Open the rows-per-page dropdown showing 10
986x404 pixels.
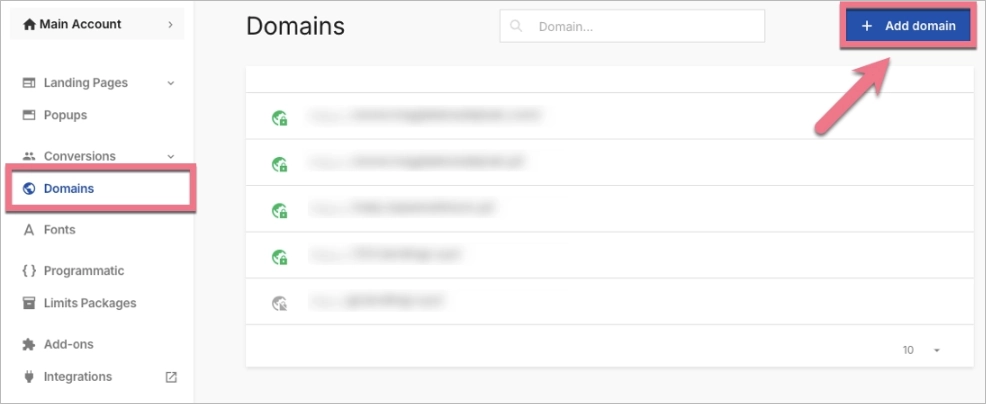click(922, 350)
